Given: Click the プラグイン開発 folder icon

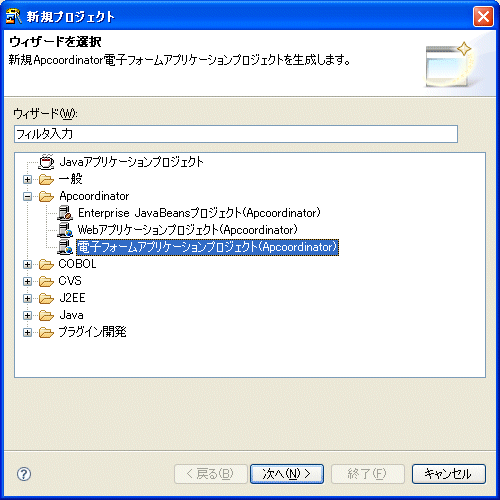Looking at the screenshot, I should tap(46, 332).
